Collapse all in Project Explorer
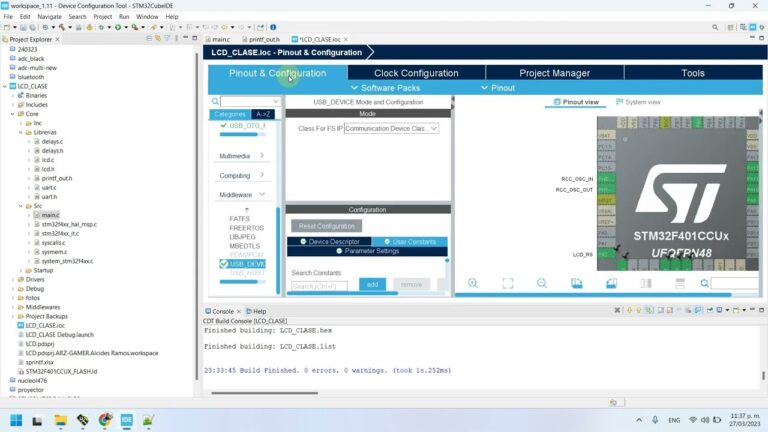The width and height of the screenshot is (768, 432). coord(149,39)
